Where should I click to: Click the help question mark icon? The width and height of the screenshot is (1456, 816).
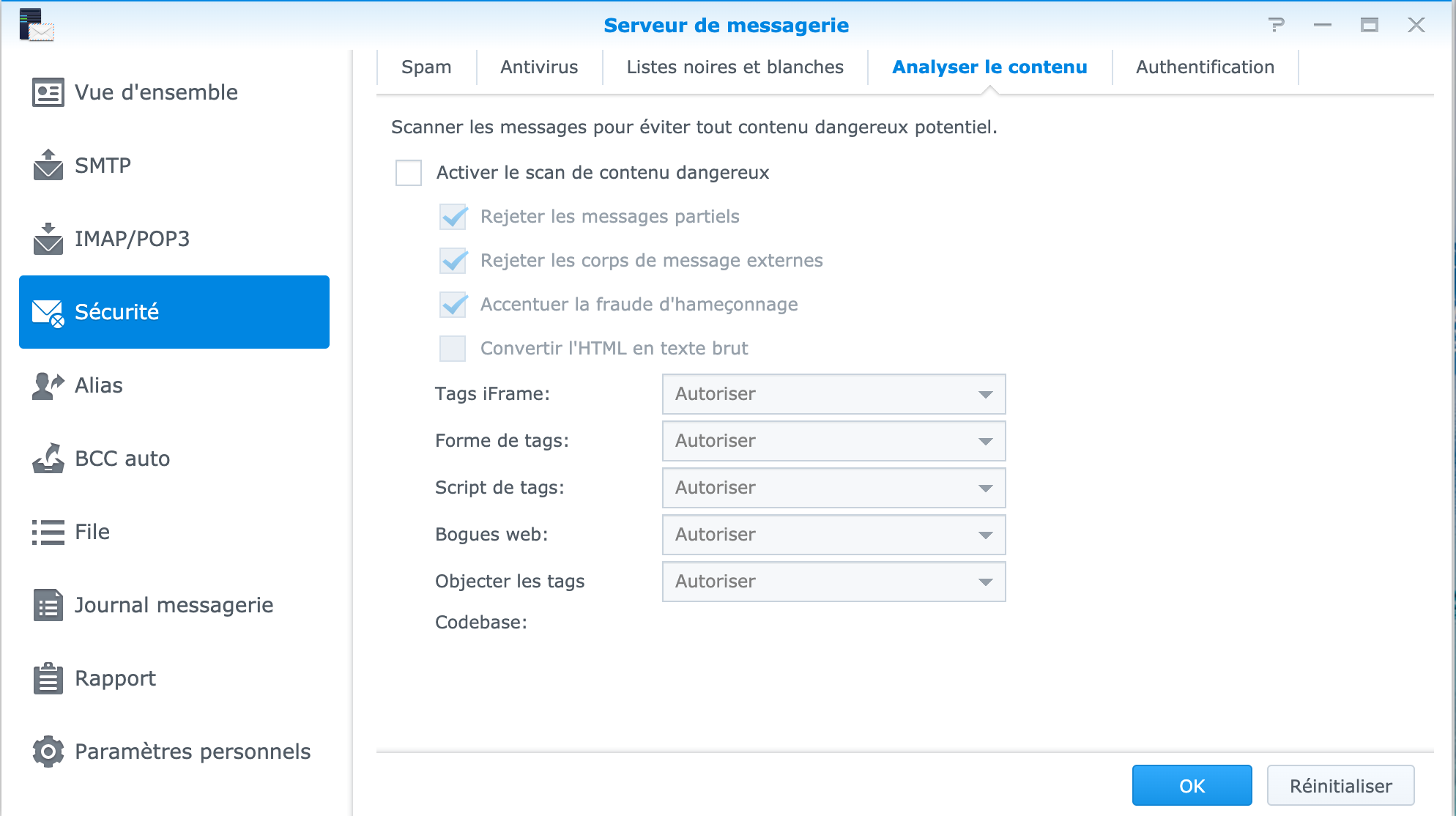click(1277, 25)
